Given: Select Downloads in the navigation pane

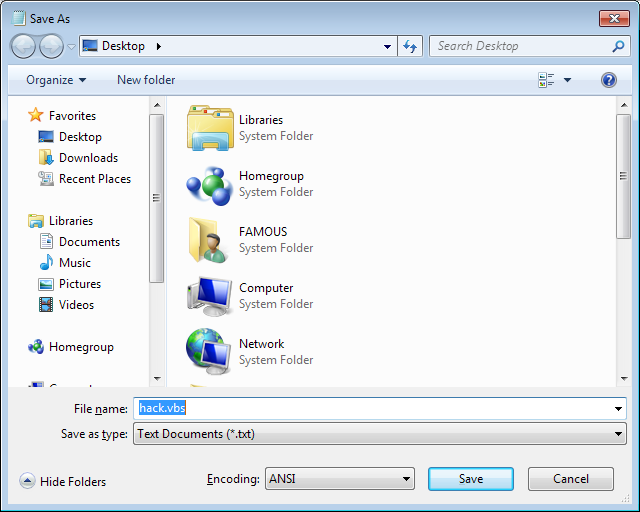Looking at the screenshot, I should [88, 158].
